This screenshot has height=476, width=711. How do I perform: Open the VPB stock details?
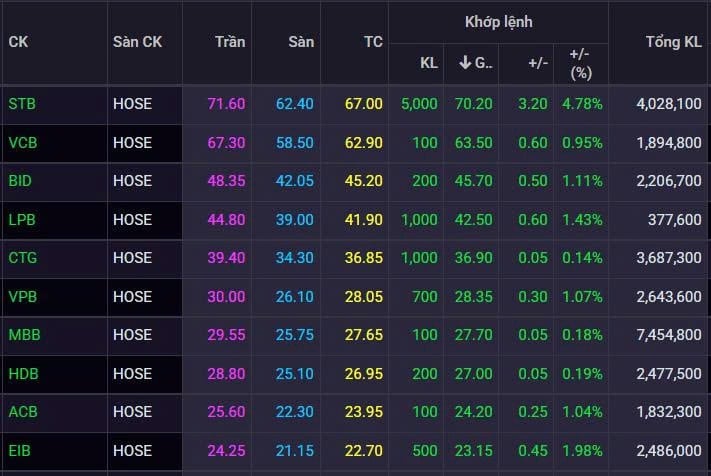pyautogui.click(x=21, y=296)
